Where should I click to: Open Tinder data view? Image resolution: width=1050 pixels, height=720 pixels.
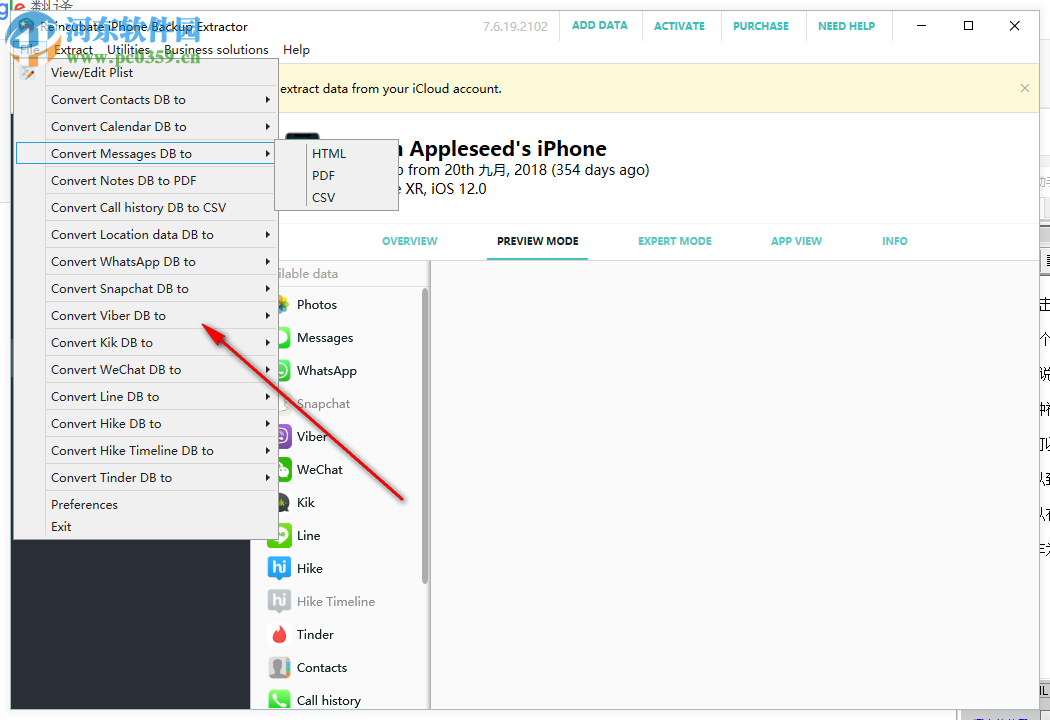pos(312,634)
